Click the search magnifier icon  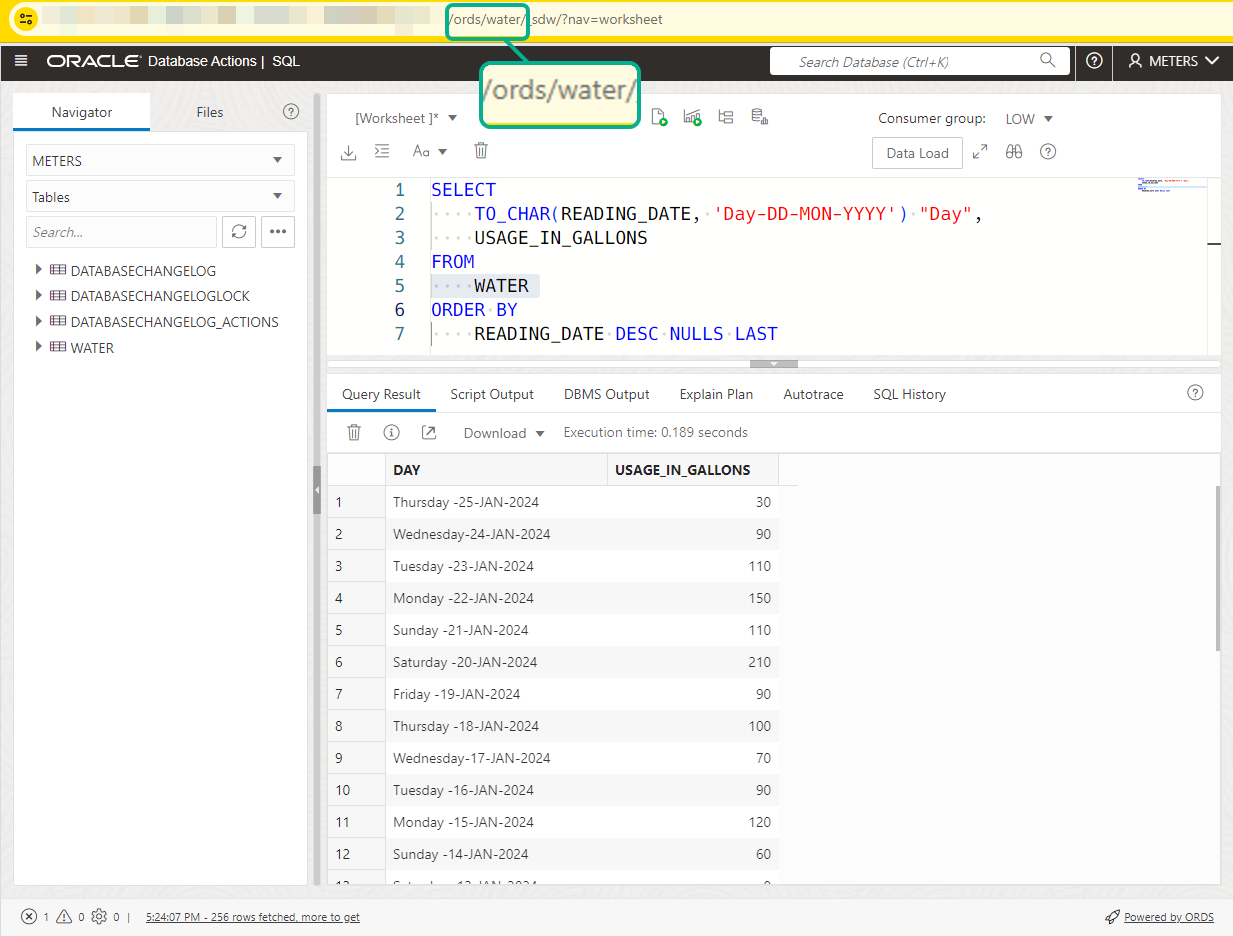1047,60
